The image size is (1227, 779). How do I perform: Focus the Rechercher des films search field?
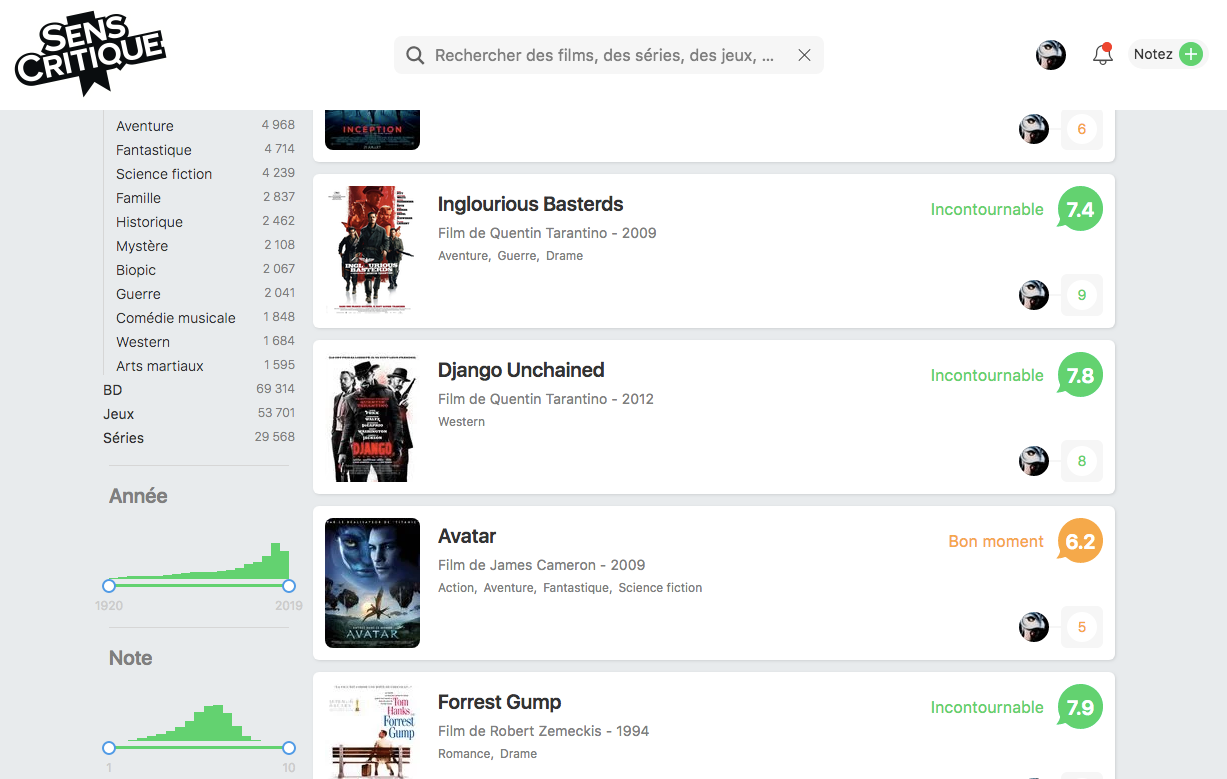609,55
